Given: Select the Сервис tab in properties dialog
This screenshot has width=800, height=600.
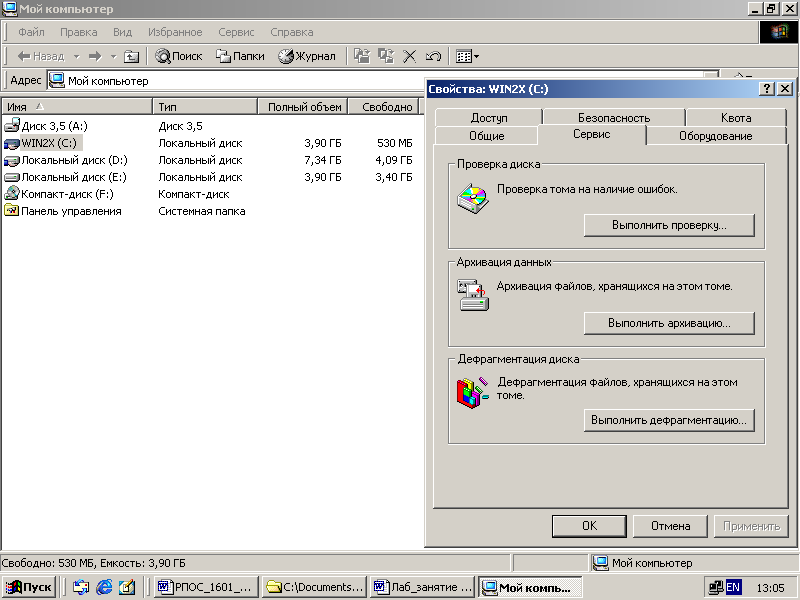Looking at the screenshot, I should (x=592, y=135).
